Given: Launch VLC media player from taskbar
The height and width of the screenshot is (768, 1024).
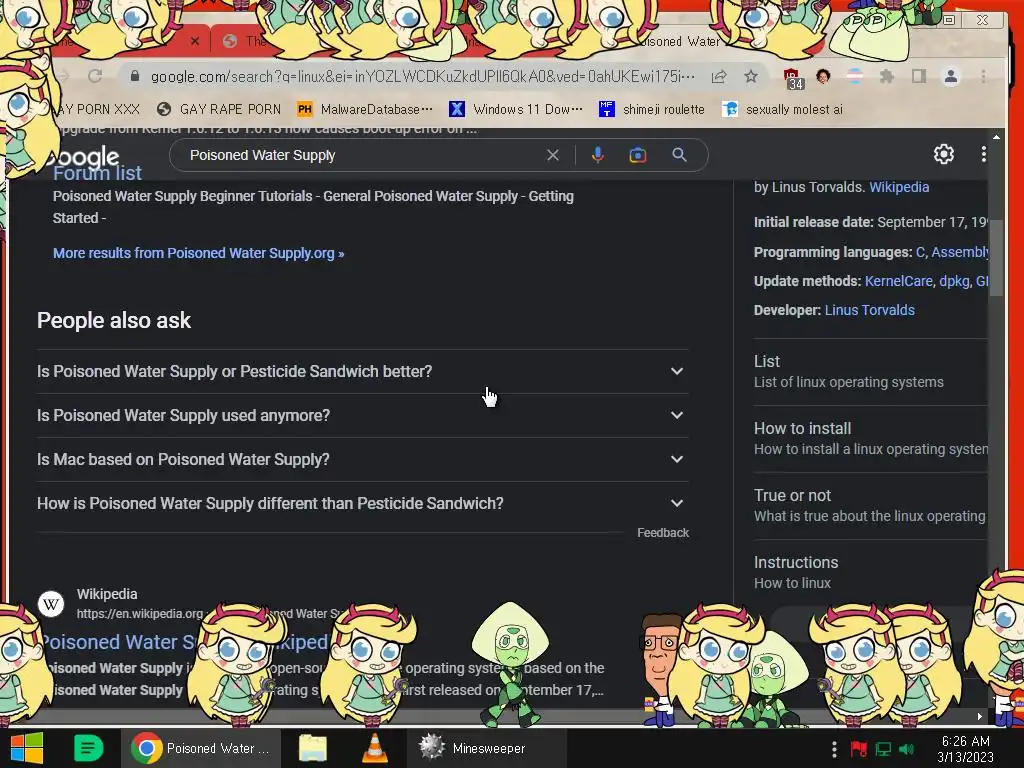Looking at the screenshot, I should 375,748.
